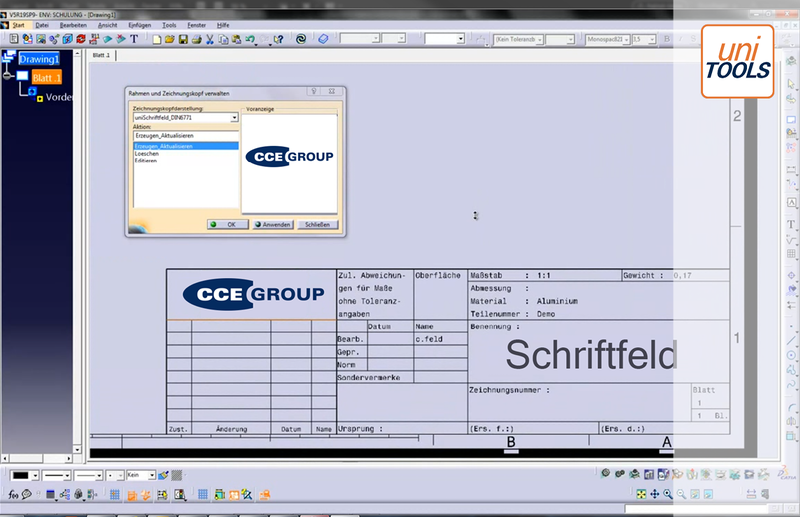The image size is (800, 517).
Task: Click the Schließen button
Action: tap(317, 225)
